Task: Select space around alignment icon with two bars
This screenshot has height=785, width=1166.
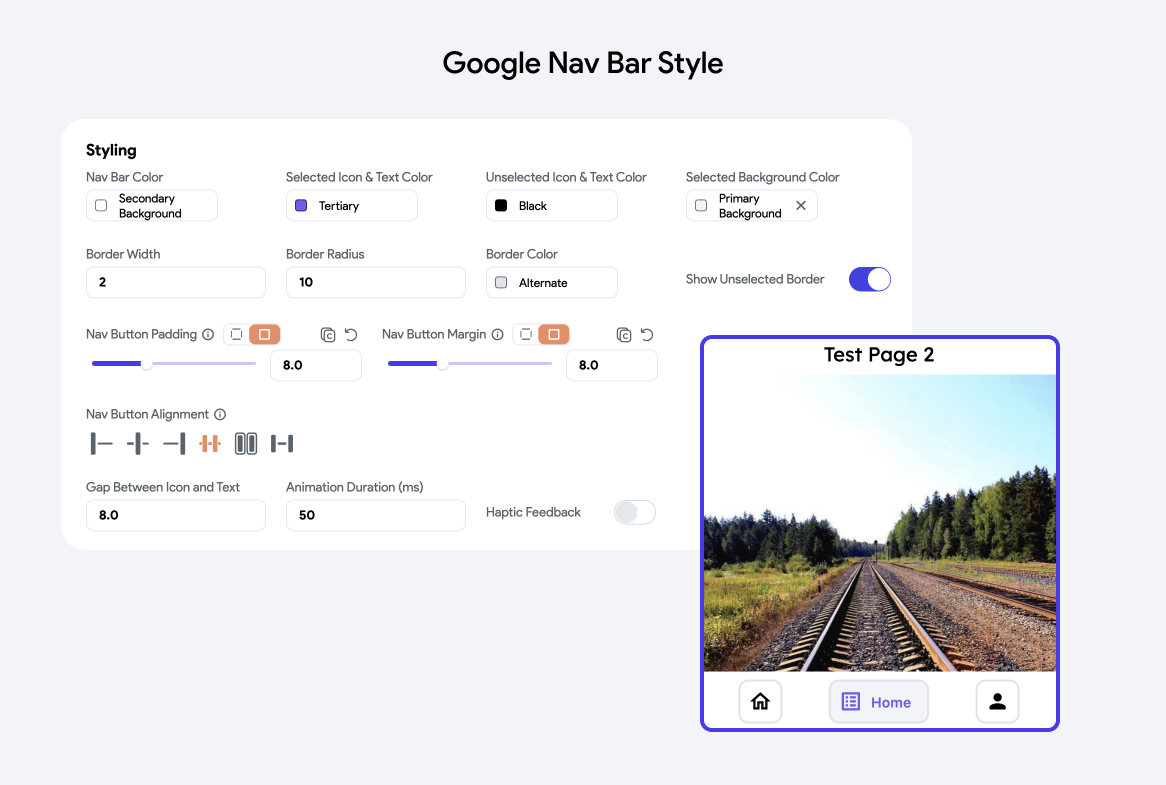Action: [x=246, y=444]
